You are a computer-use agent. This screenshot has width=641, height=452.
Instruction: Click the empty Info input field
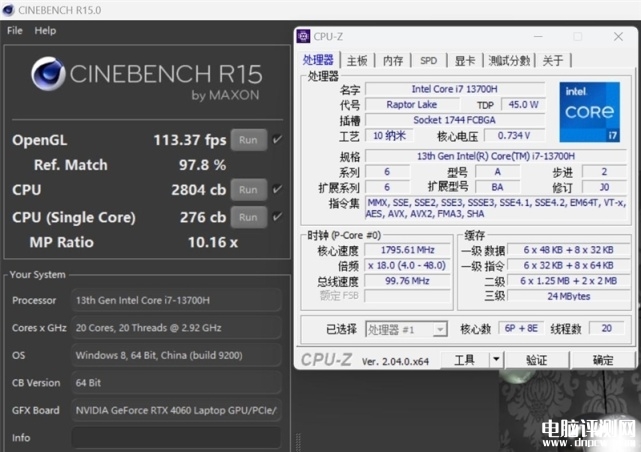177,438
